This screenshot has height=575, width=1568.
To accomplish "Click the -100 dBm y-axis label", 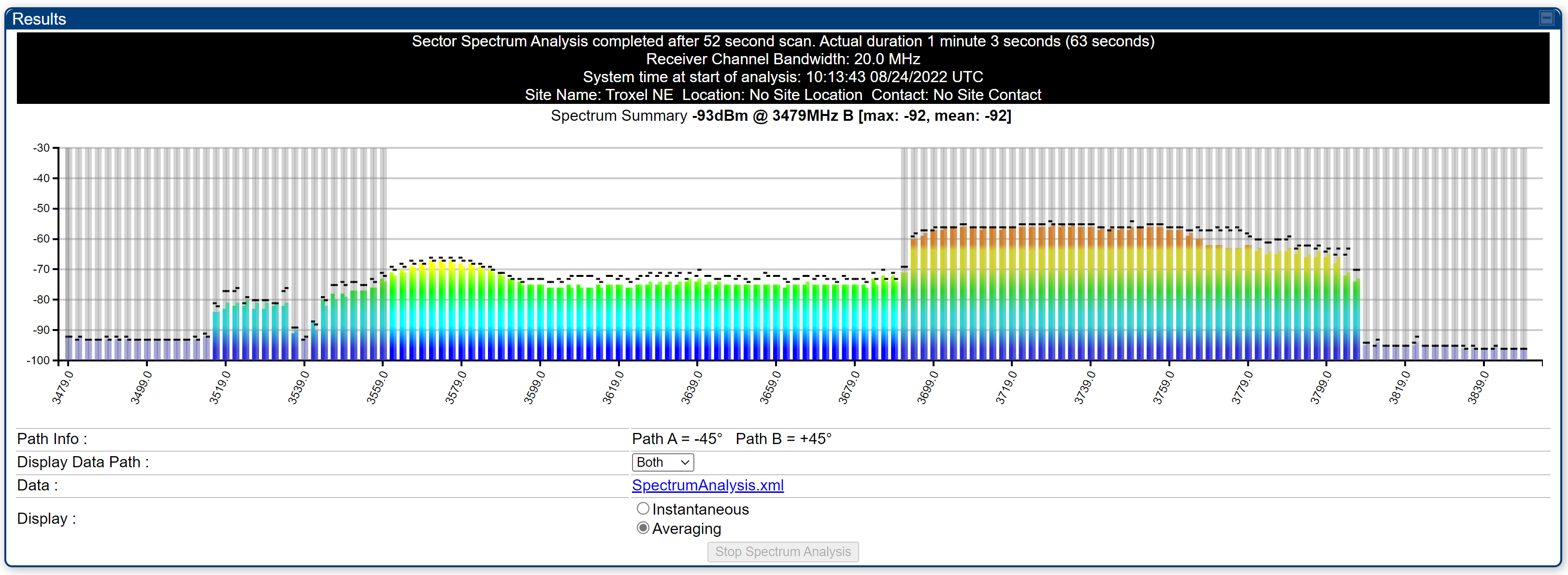I will point(39,360).
